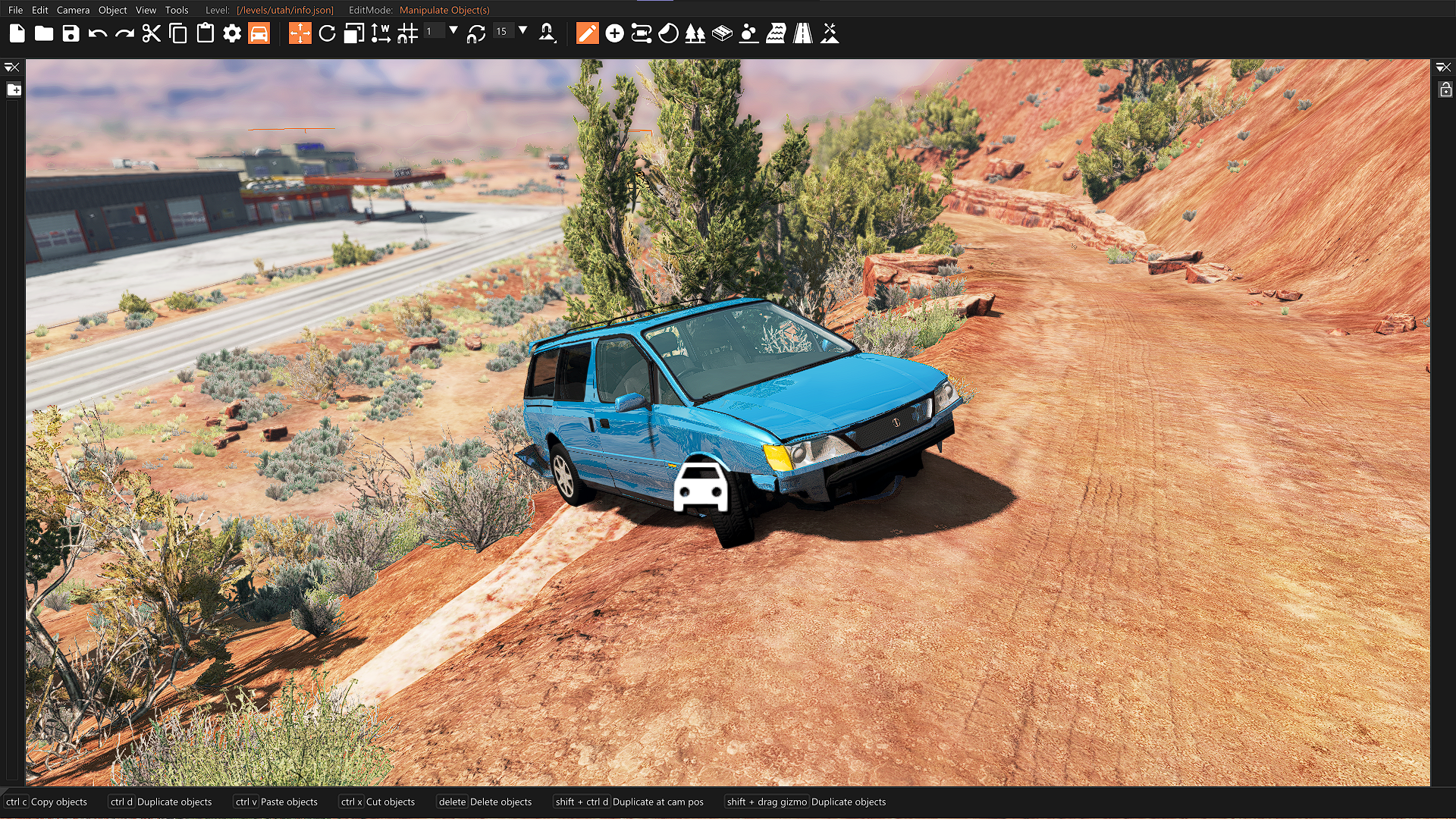Screen dimensions: 1456x819
Task: Toggle drop-to-terrain snapping icon
Action: (x=548, y=33)
